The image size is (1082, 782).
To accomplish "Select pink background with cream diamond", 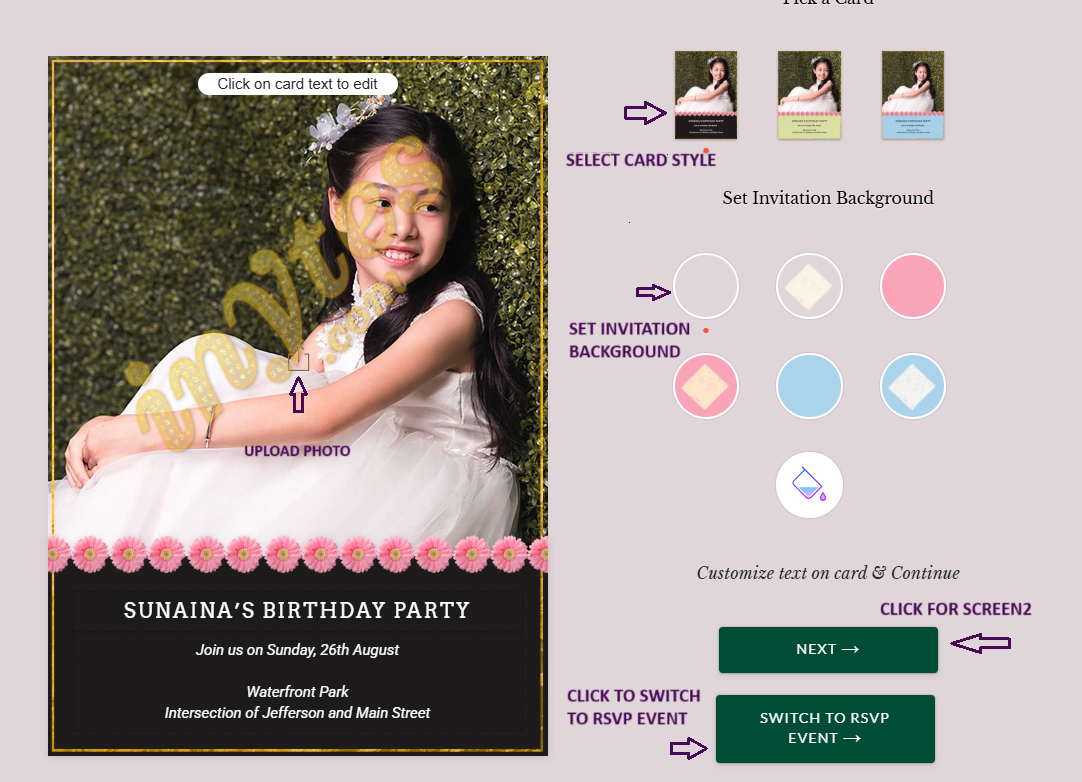I will 706,386.
